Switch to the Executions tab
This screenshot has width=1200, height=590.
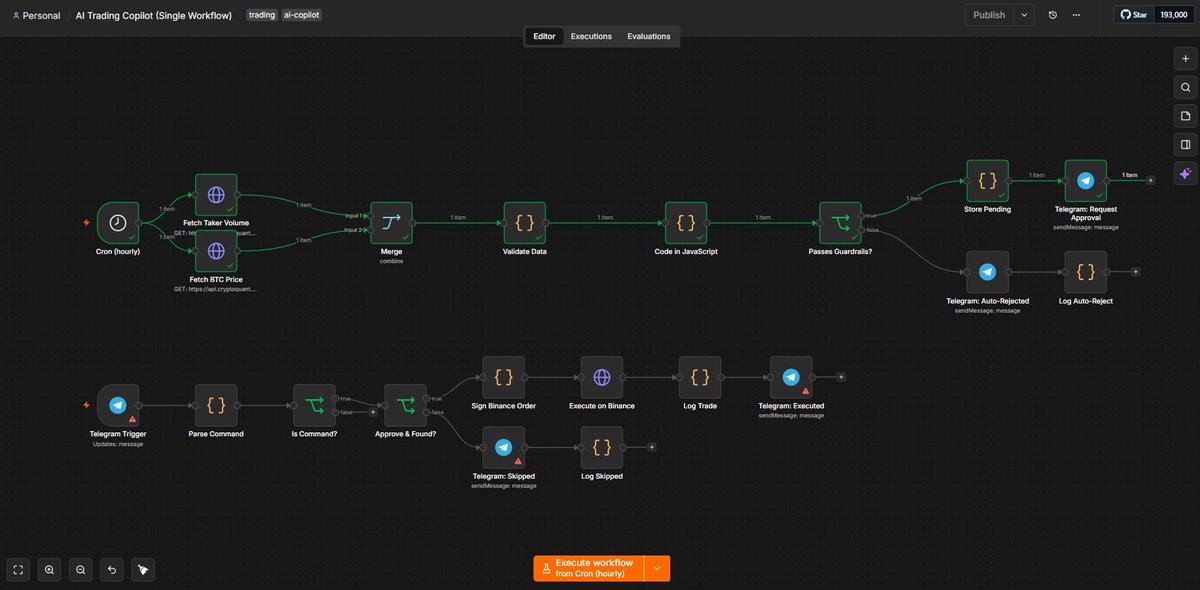[x=591, y=36]
